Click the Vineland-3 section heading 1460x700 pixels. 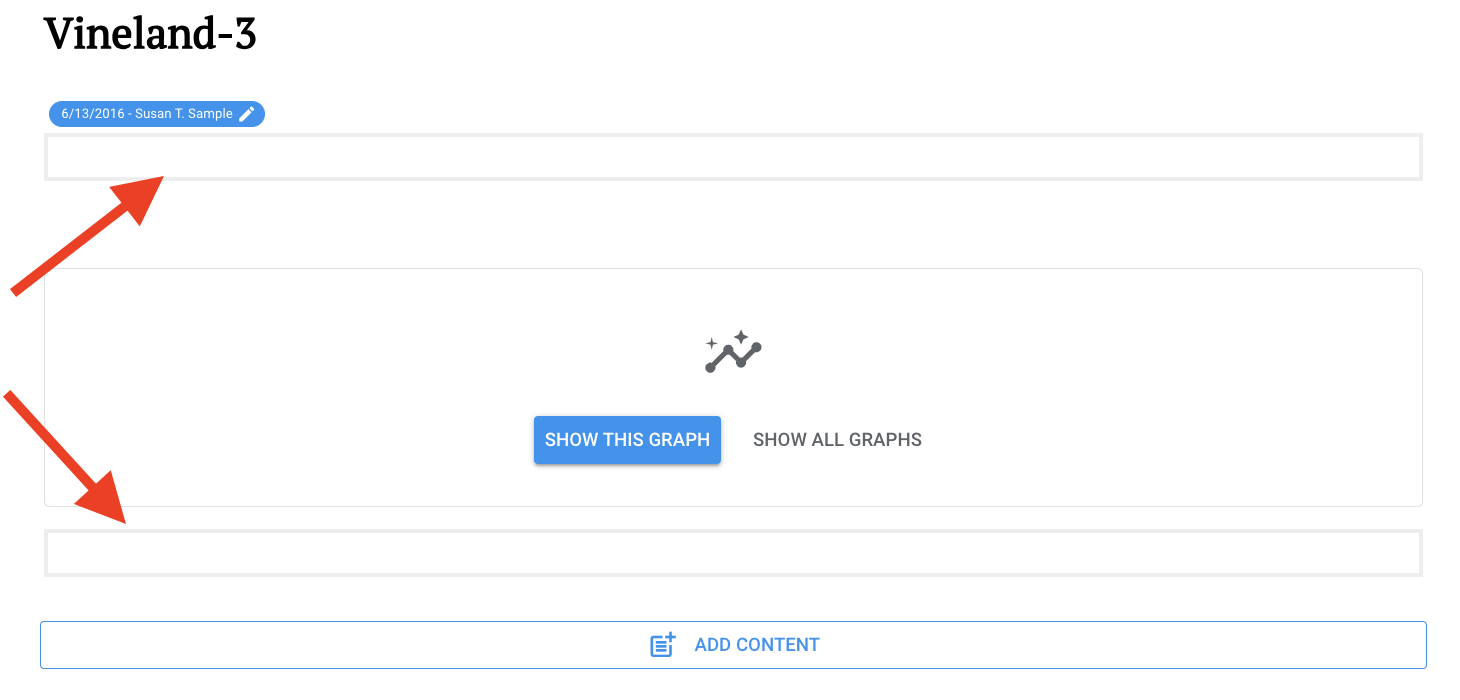point(150,34)
